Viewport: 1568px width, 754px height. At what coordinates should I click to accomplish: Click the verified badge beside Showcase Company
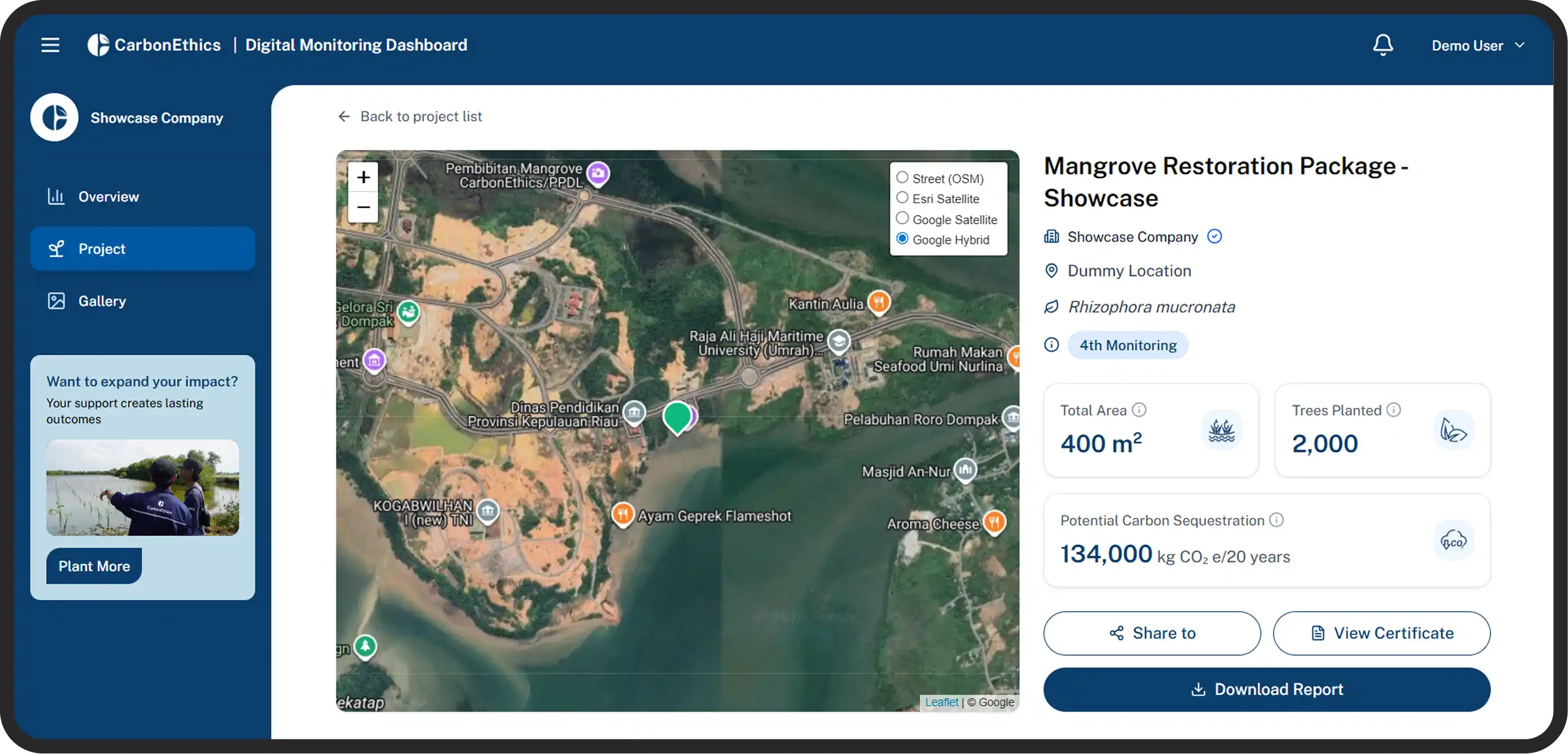tap(1214, 236)
